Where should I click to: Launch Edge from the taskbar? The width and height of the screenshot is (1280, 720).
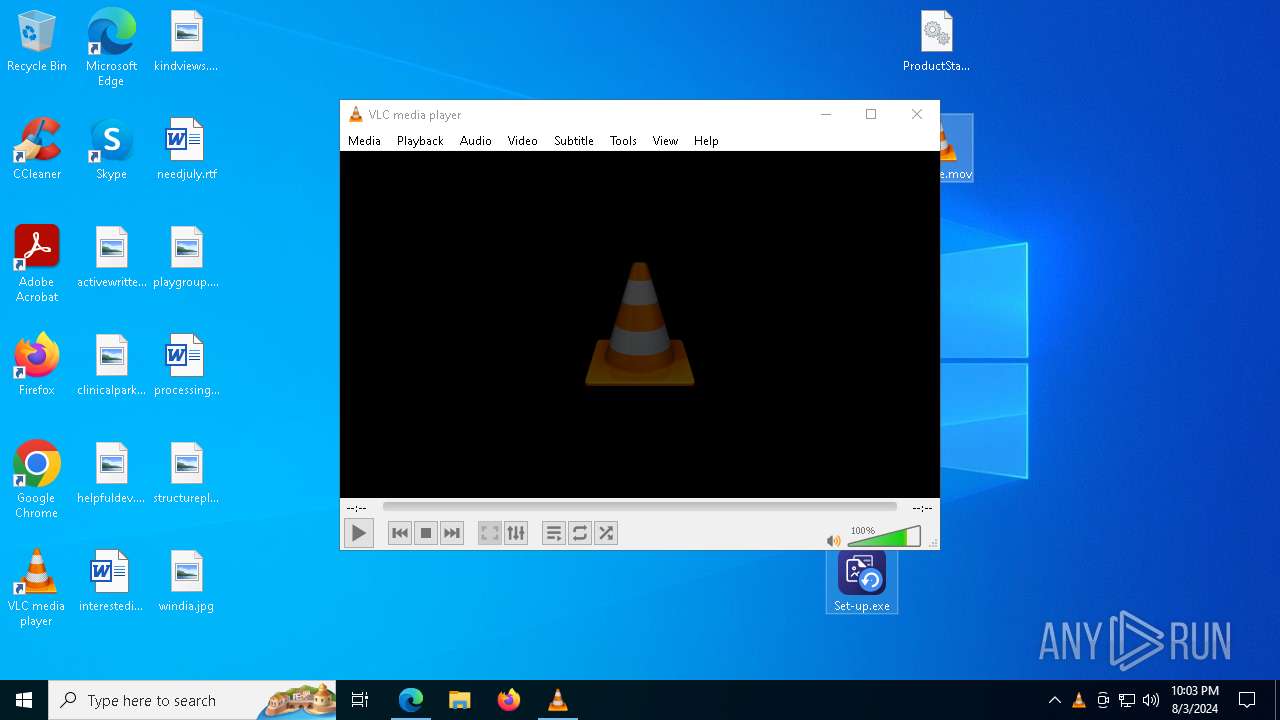tap(411, 700)
